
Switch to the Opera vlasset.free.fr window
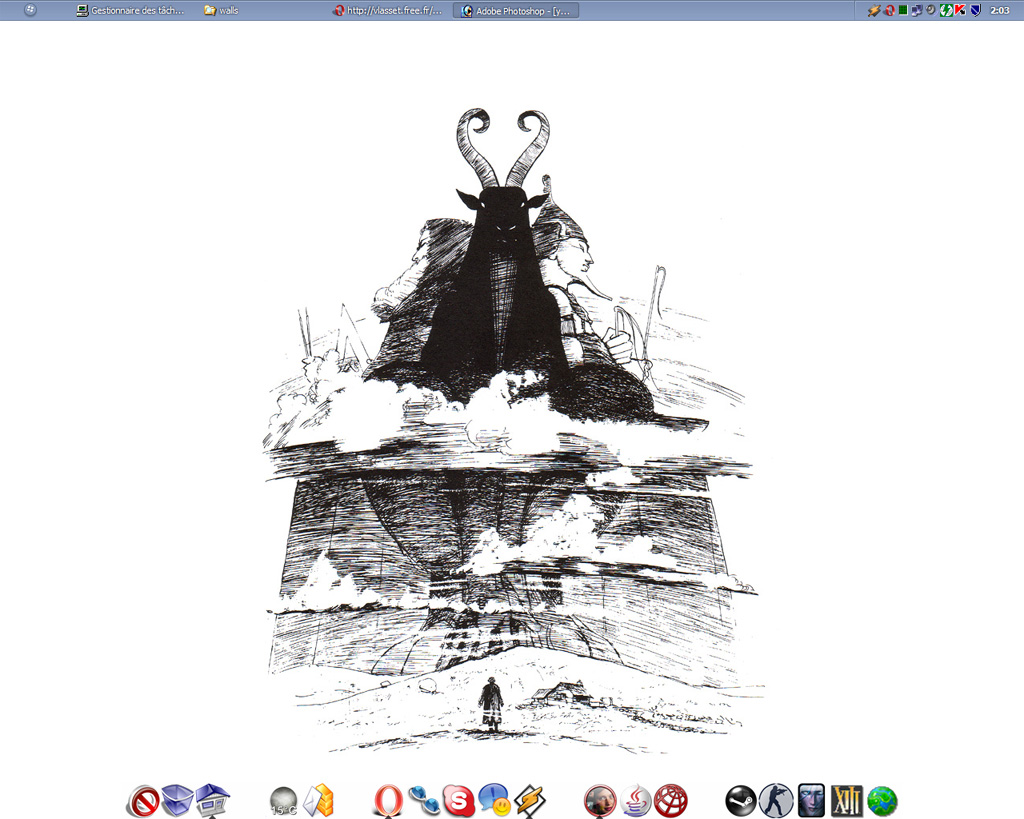click(x=388, y=10)
